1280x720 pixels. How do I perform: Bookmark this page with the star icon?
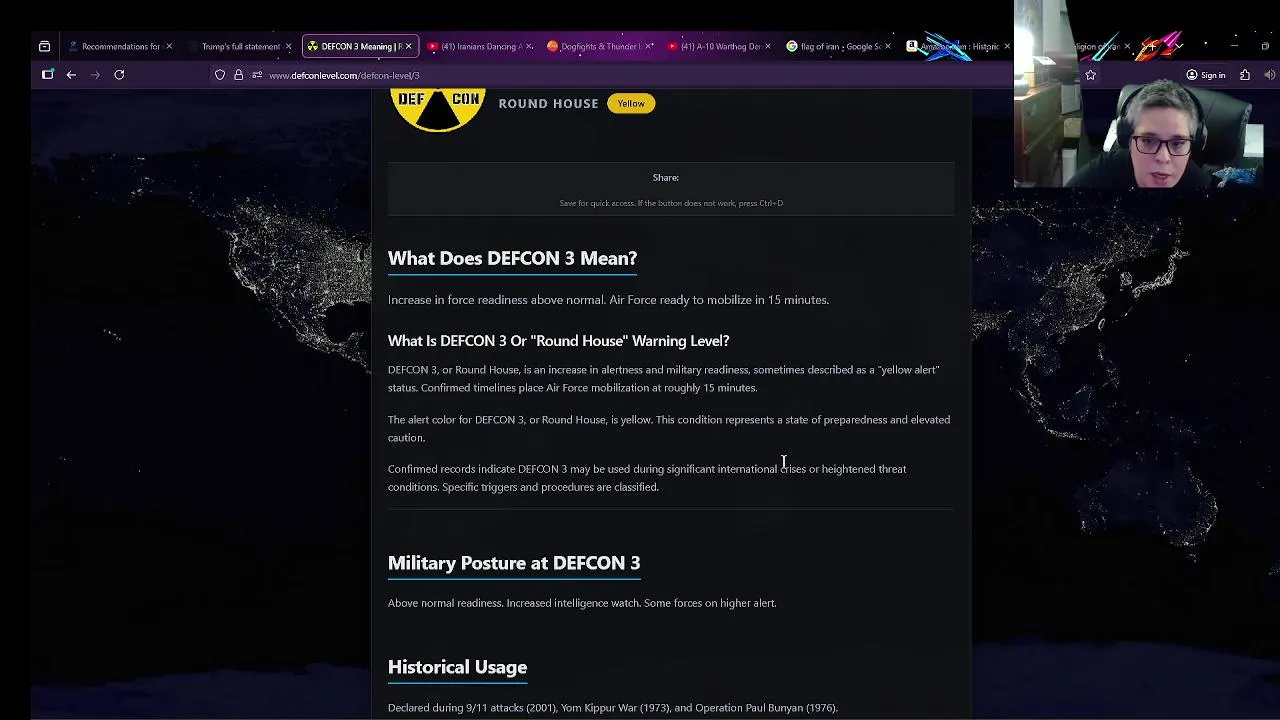point(1090,75)
